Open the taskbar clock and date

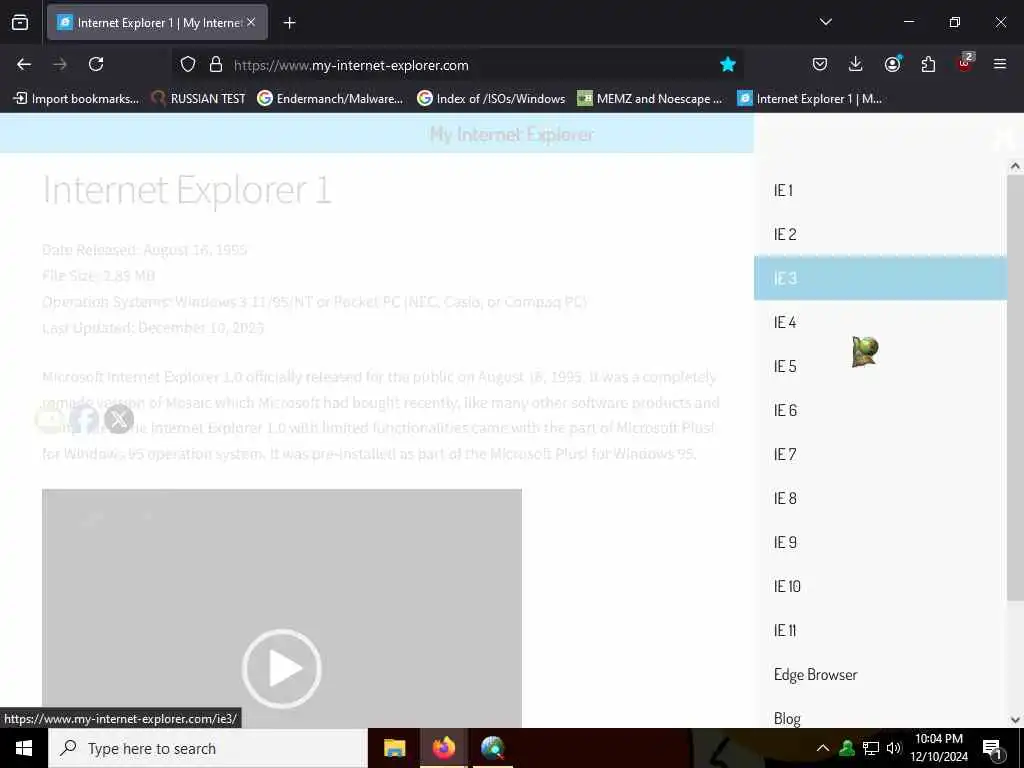click(939, 748)
